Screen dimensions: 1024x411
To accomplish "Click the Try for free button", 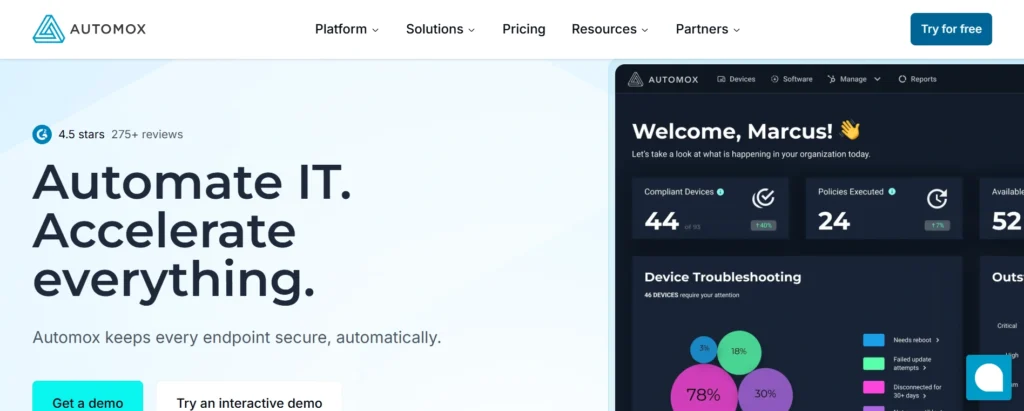I will coord(951,29).
